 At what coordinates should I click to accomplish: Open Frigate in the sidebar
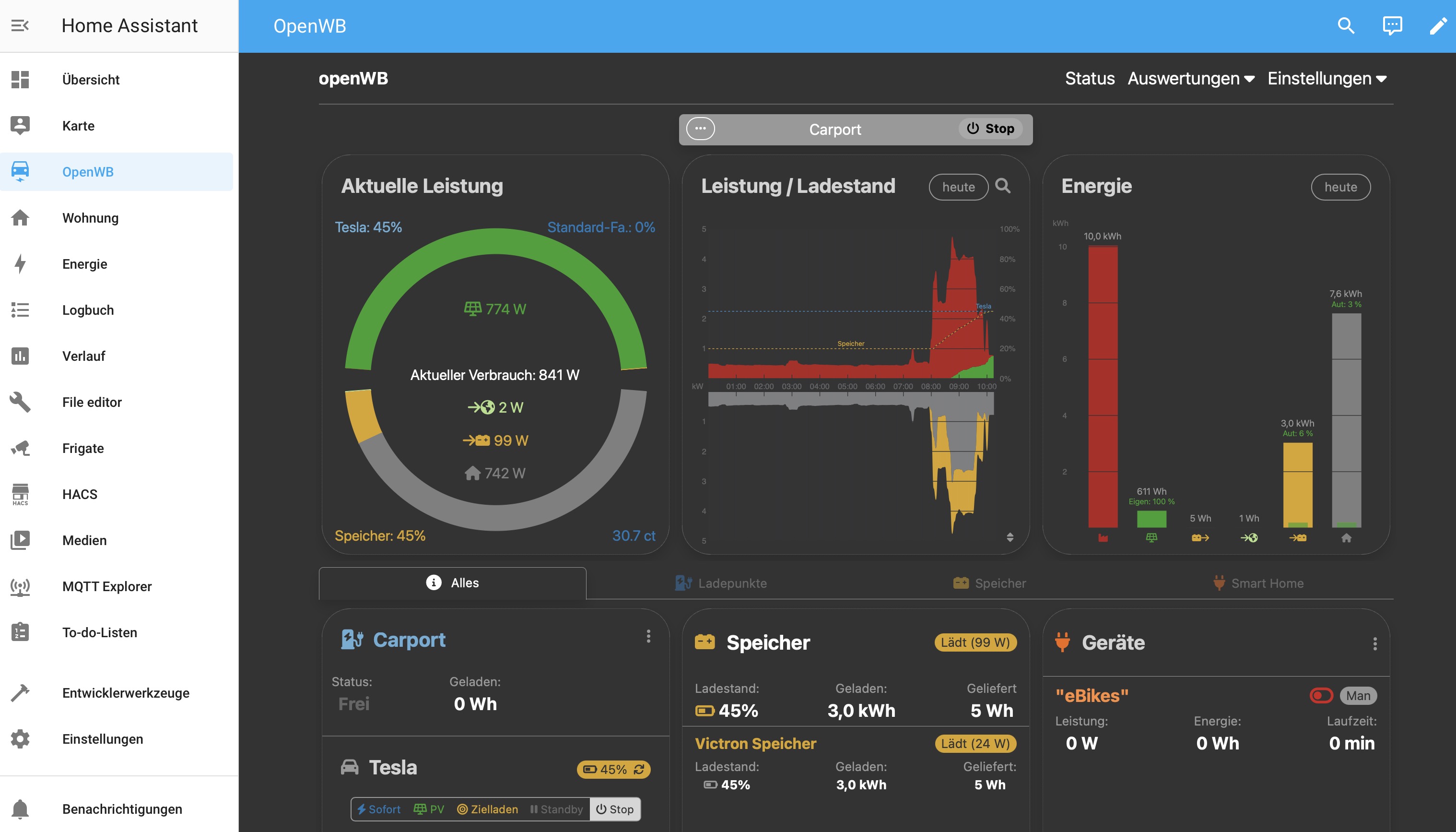coord(83,448)
